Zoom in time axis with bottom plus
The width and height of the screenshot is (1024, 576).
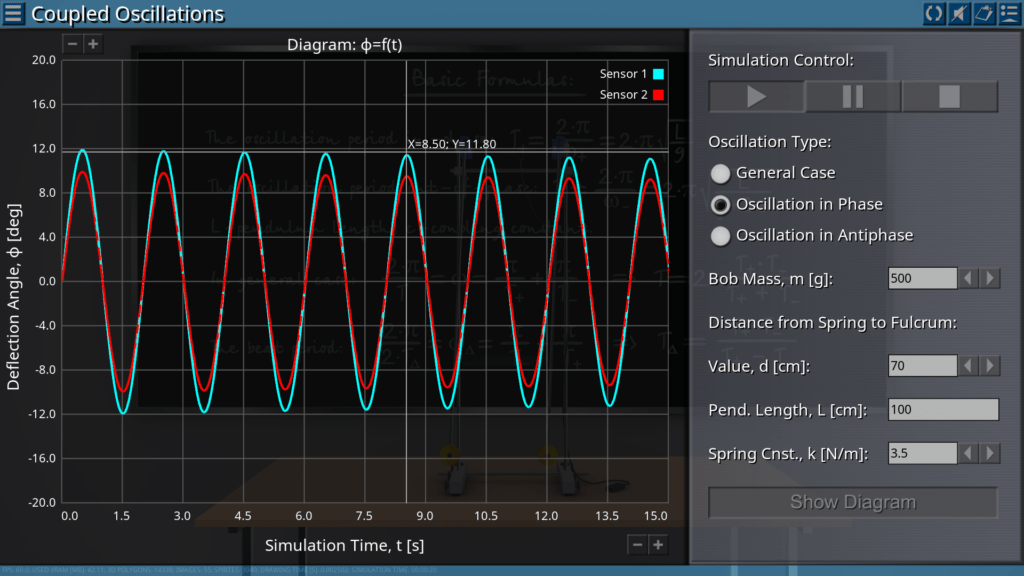point(658,544)
